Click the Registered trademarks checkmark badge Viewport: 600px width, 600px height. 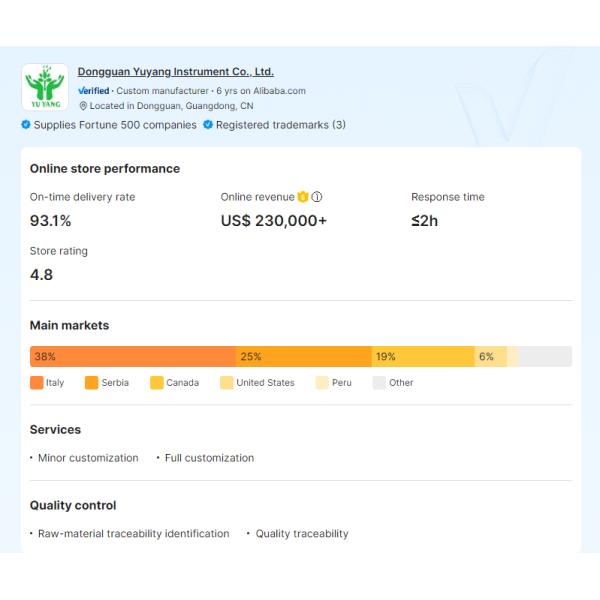click(208, 125)
